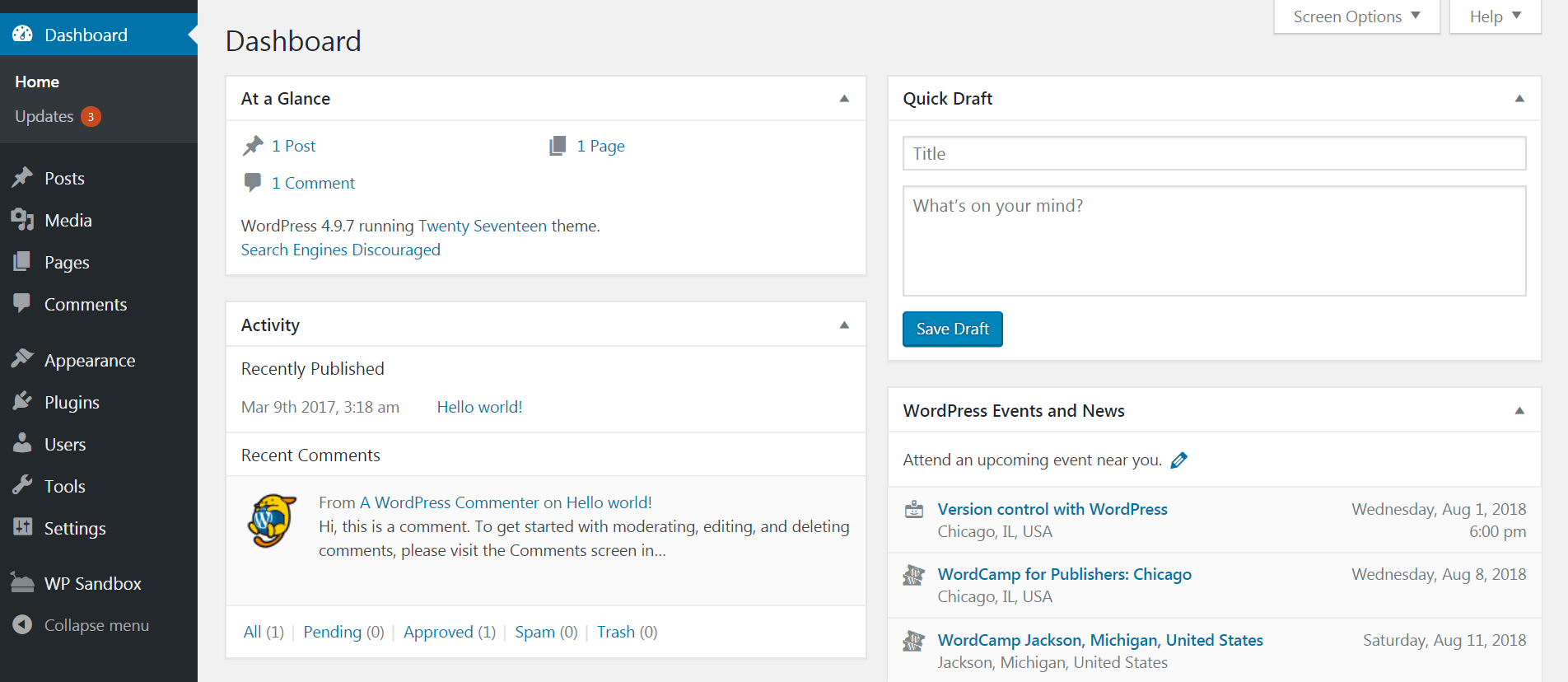
Task: Click the Settings sliders icon
Action: tap(22, 527)
